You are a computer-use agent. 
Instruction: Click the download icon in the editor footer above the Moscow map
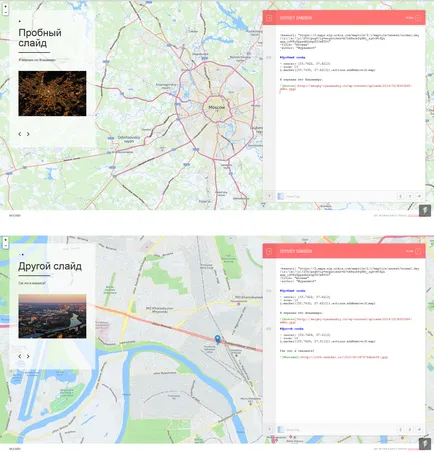(x=401, y=196)
